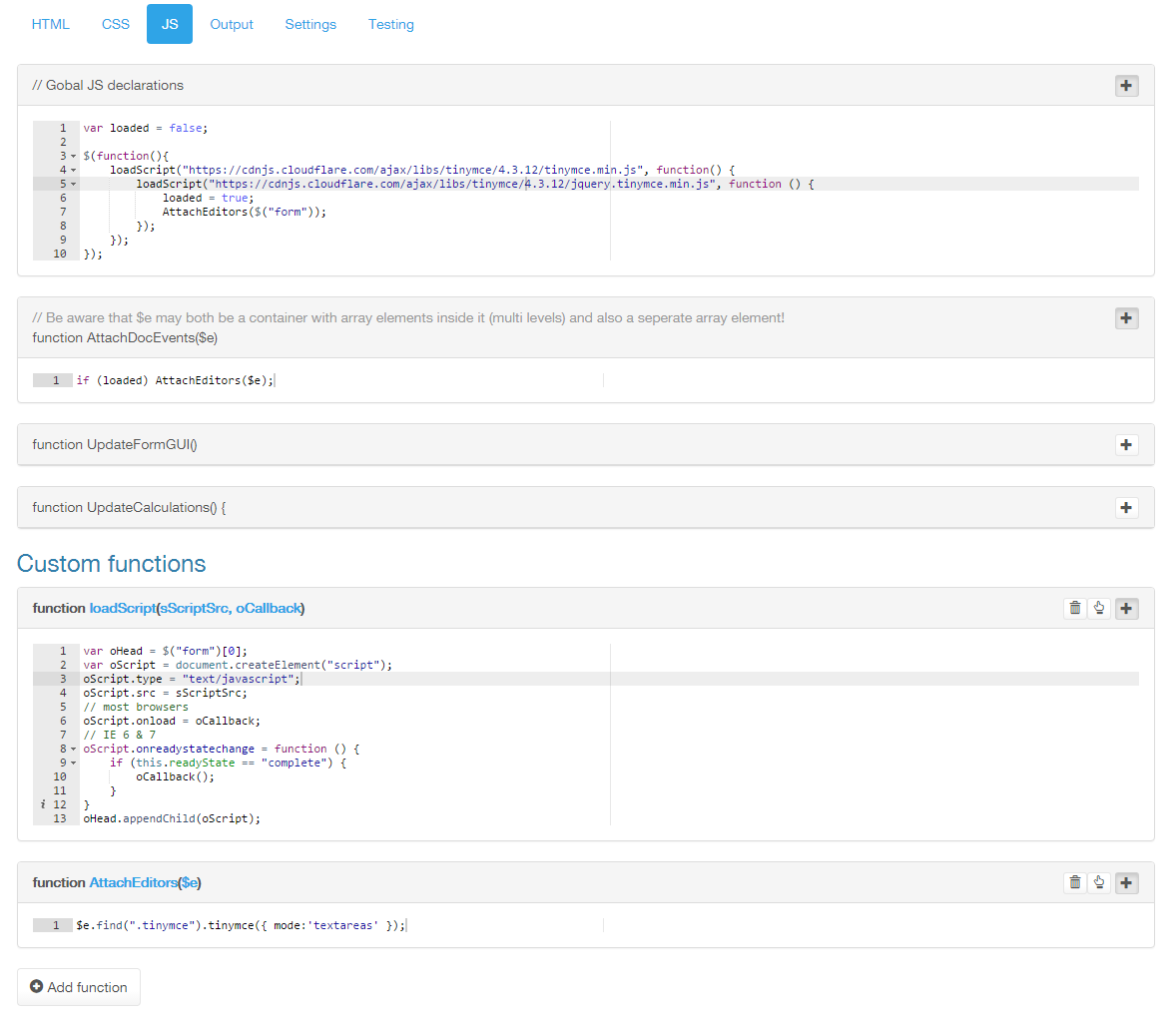Click the jquery.tinymce.min.js loadScript line

click(475, 184)
